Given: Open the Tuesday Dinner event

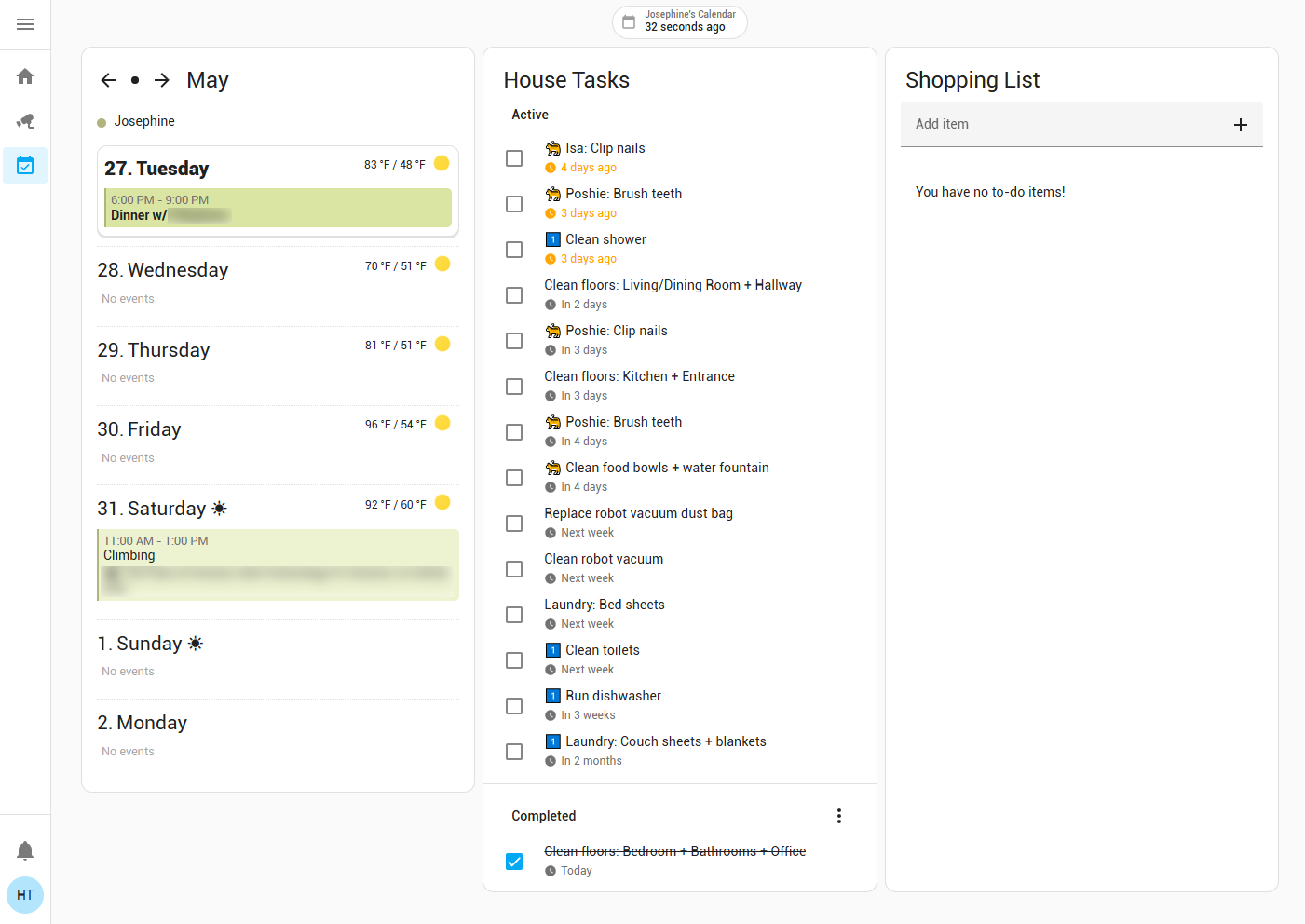Looking at the screenshot, I should (278, 208).
